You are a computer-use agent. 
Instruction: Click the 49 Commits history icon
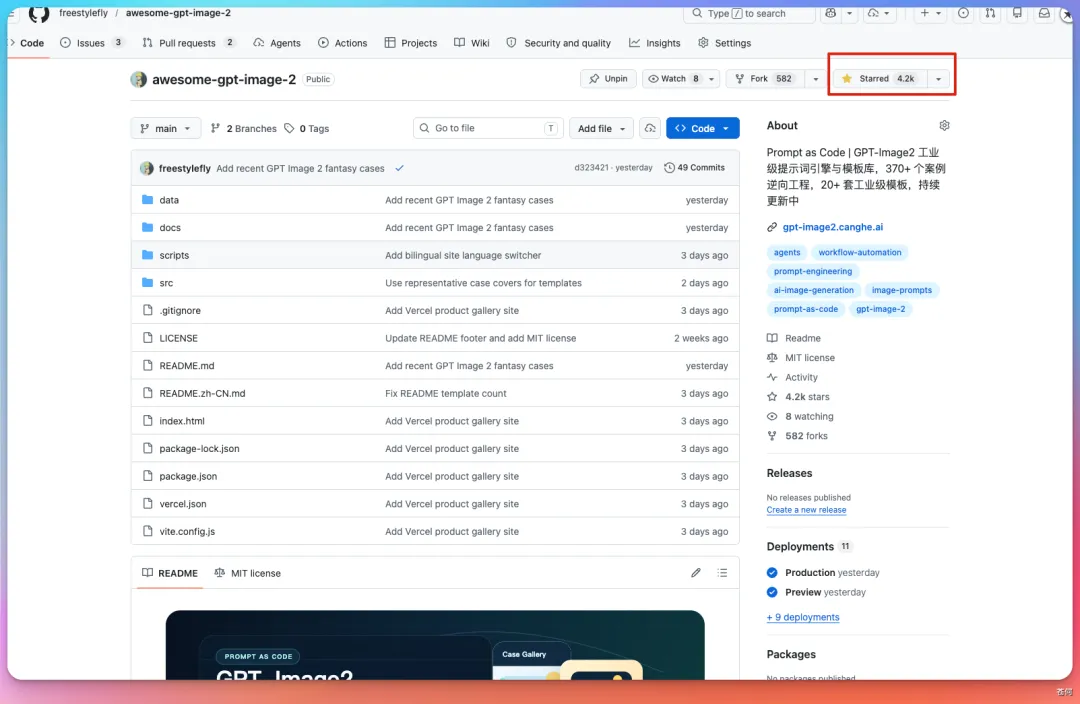coord(669,167)
